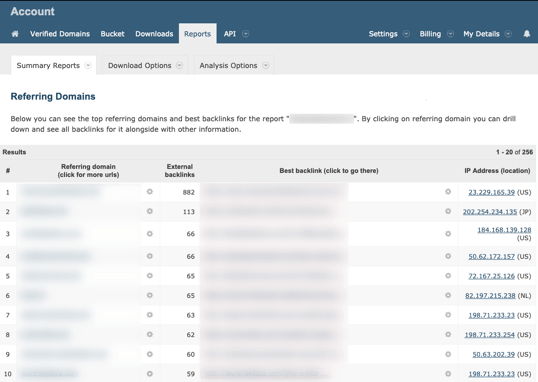Click best backlink gear icon in row 6
The height and width of the screenshot is (382, 538).
coord(448,295)
